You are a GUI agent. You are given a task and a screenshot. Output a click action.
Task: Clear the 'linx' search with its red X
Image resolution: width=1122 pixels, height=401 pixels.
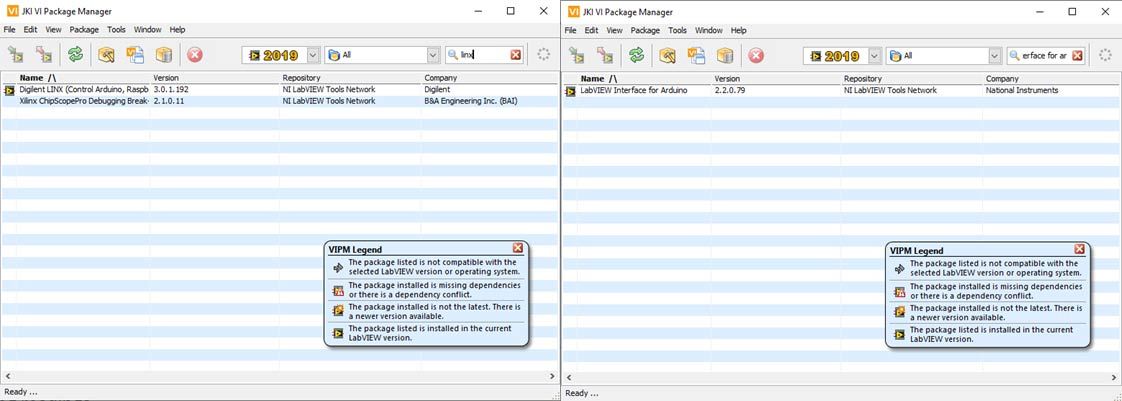coord(516,54)
